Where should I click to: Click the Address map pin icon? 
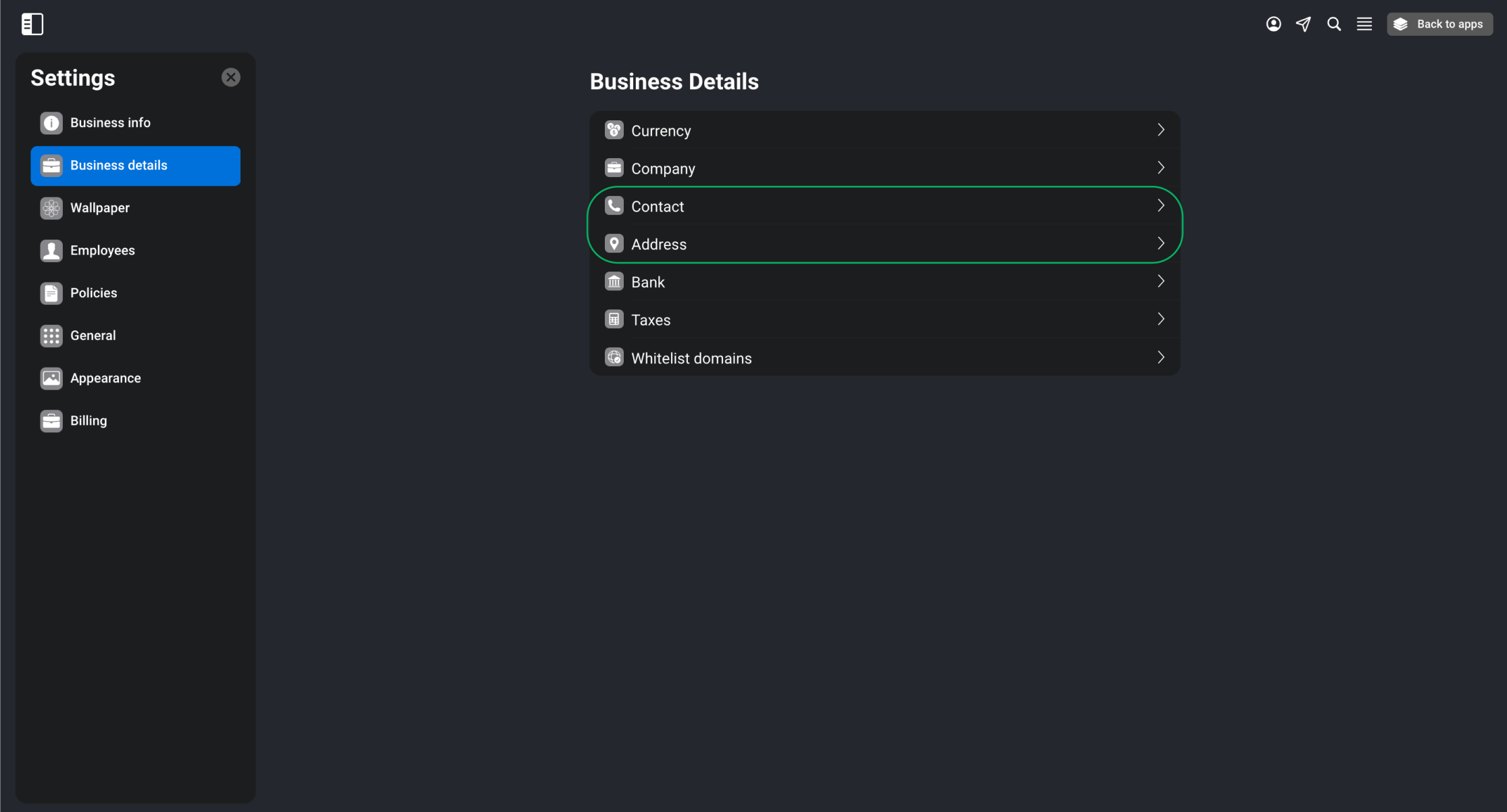[x=614, y=243]
